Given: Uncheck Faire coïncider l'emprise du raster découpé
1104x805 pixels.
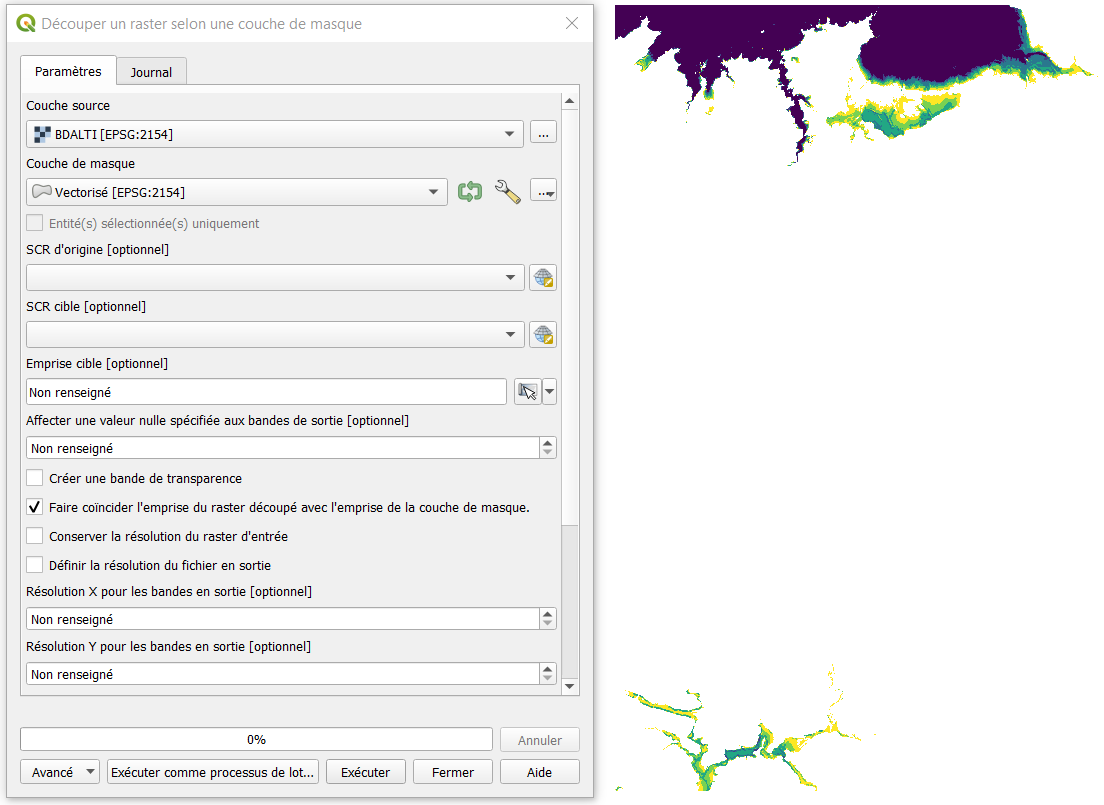Looking at the screenshot, I should [x=35, y=507].
